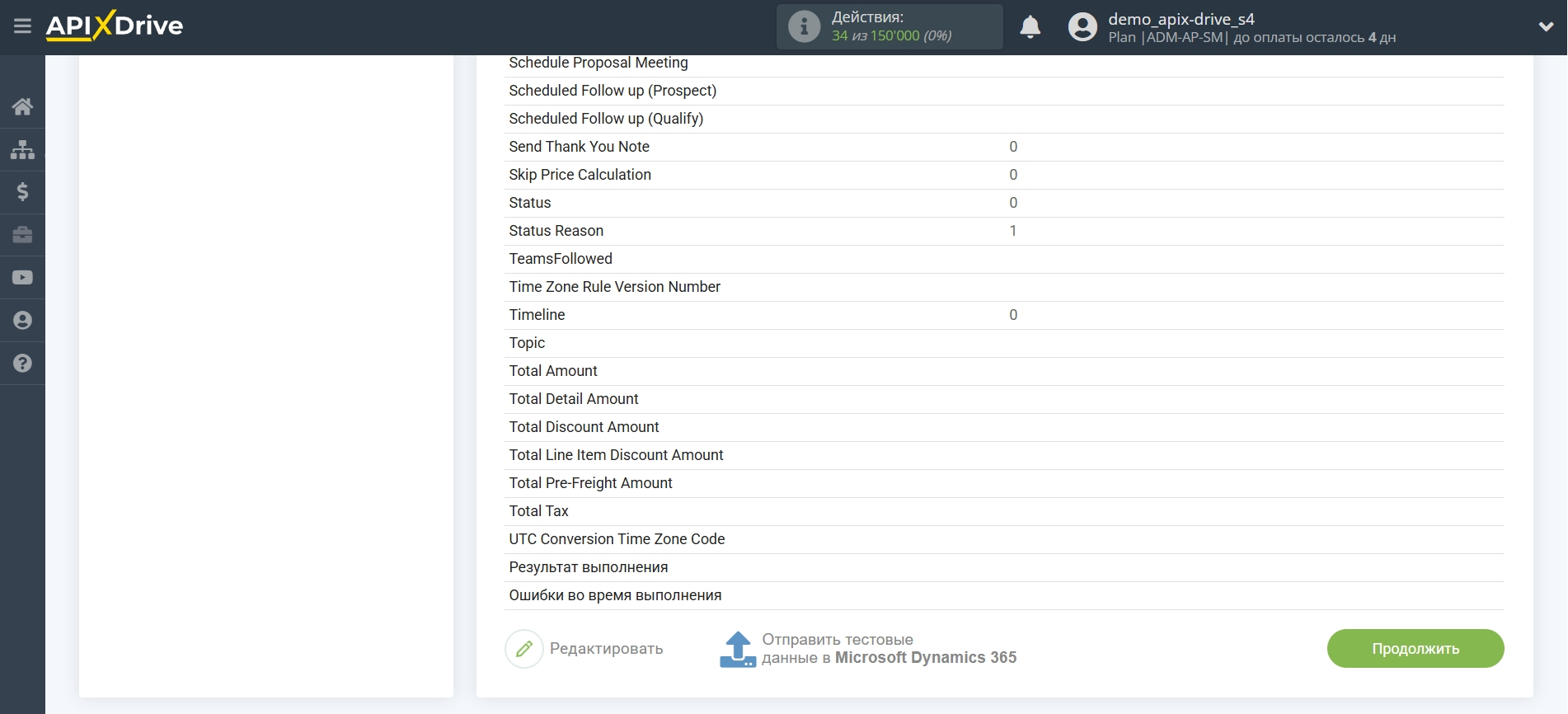This screenshot has width=1568, height=714.
Task: Select the Total Detail Amount row
Action: pyautogui.click(x=1004, y=400)
